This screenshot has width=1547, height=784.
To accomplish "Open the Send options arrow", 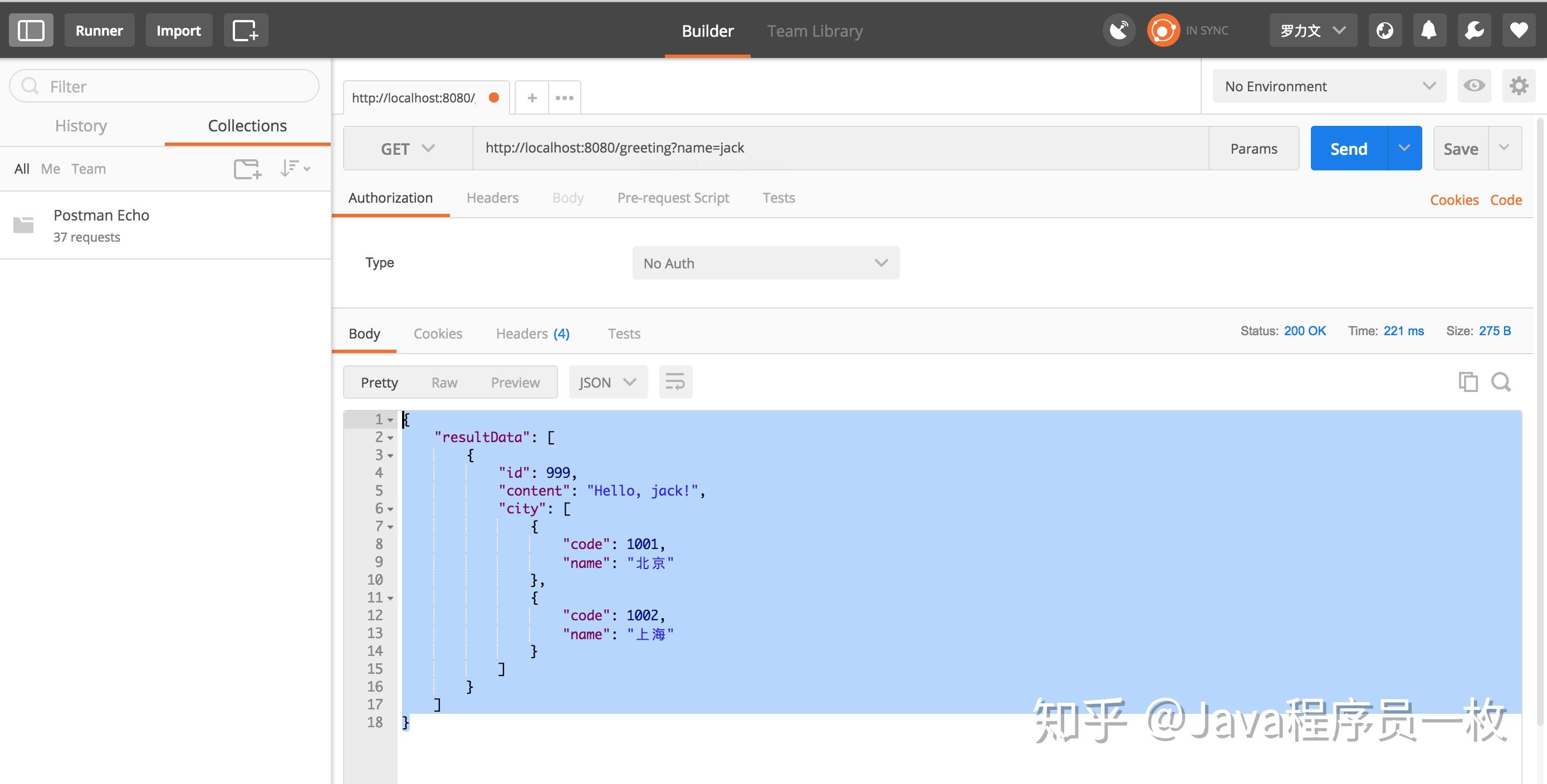I will 1404,148.
